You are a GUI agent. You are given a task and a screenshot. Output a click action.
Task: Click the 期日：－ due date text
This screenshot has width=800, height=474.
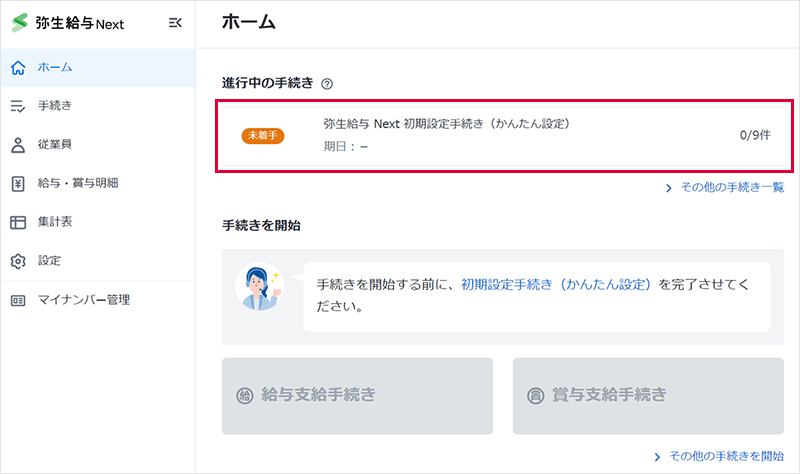[x=345, y=147]
